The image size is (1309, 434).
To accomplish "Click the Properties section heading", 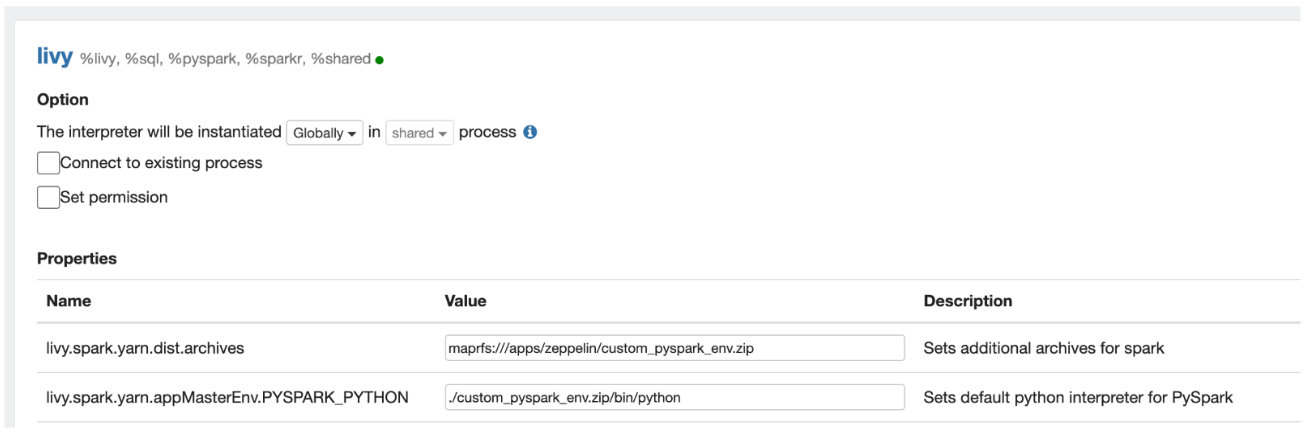I will (x=77, y=259).
